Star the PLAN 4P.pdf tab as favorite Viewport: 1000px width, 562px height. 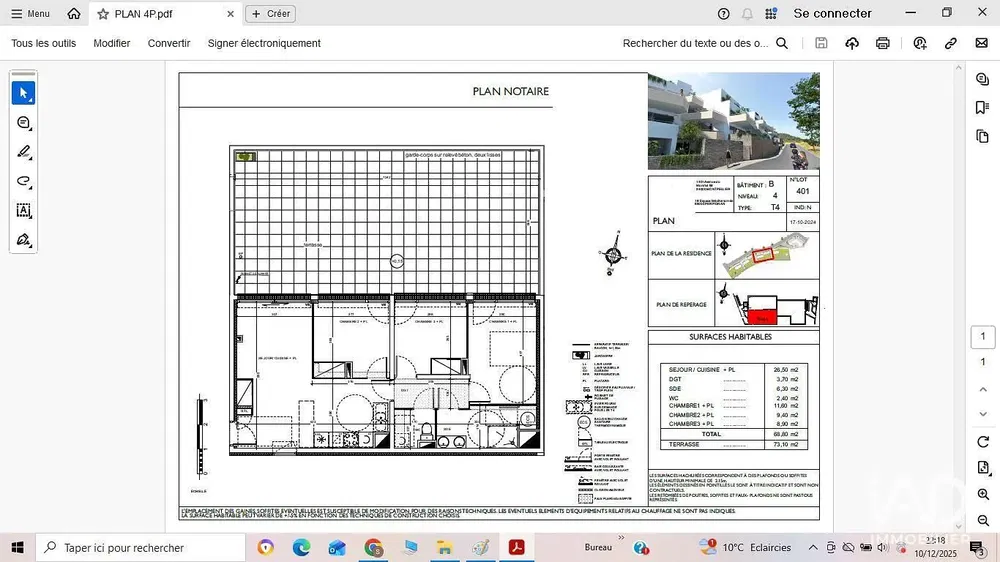[103, 14]
